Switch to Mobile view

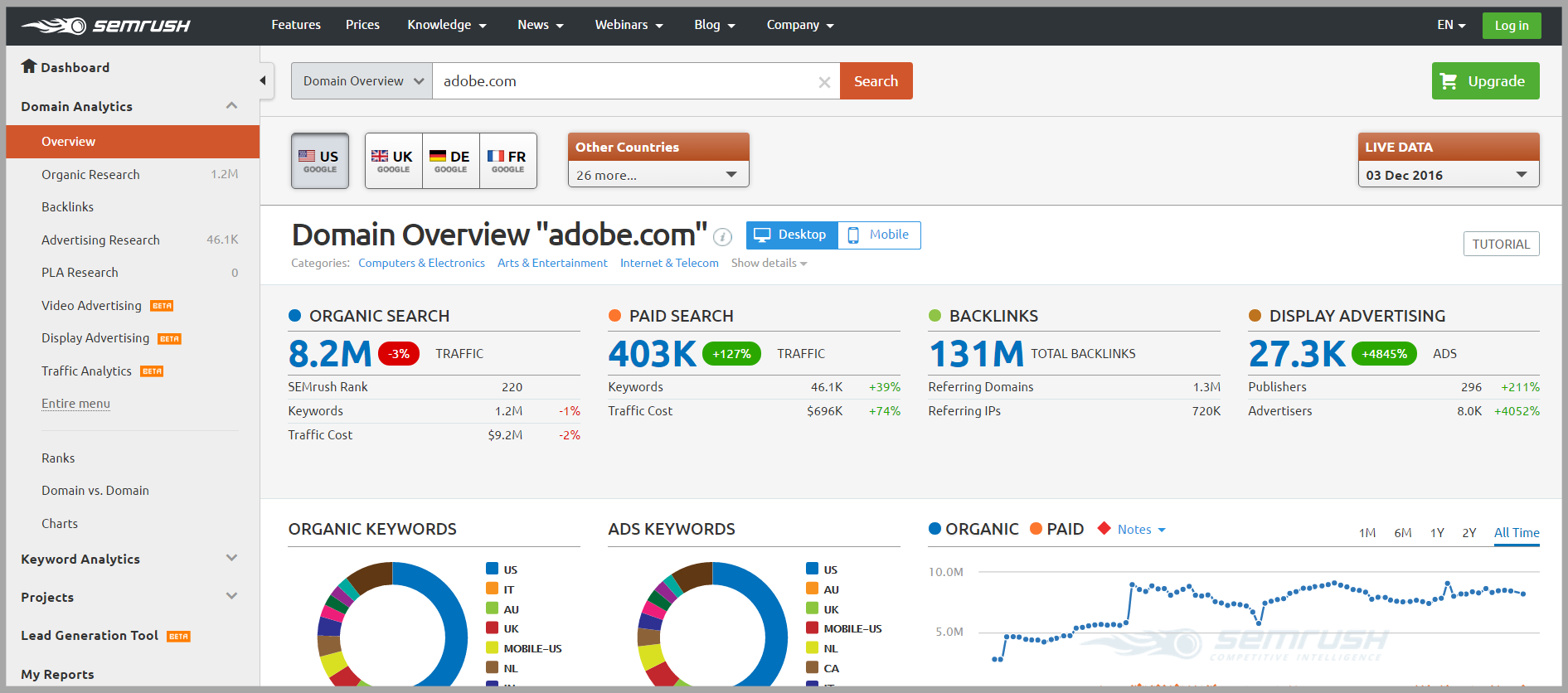pos(879,235)
